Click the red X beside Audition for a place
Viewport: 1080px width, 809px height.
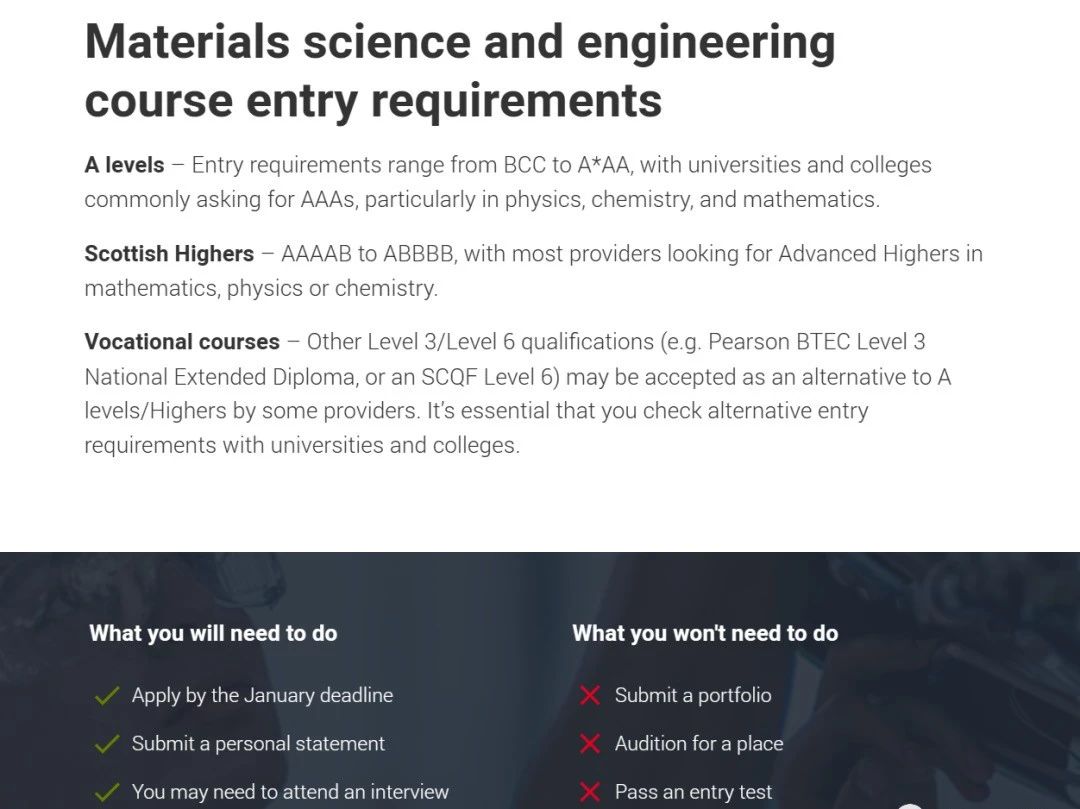click(590, 744)
